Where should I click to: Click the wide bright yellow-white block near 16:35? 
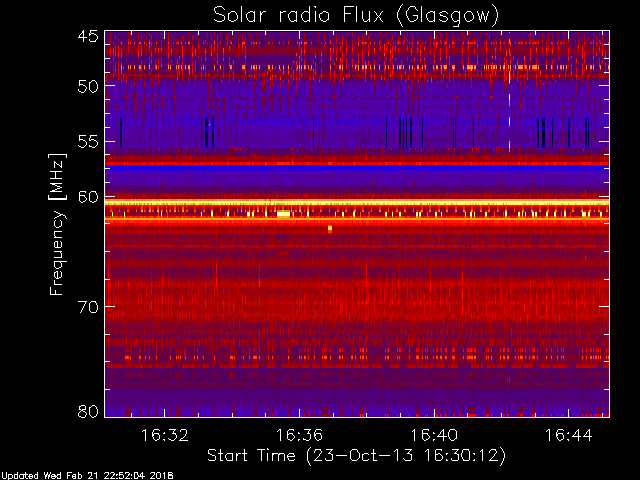(283, 214)
